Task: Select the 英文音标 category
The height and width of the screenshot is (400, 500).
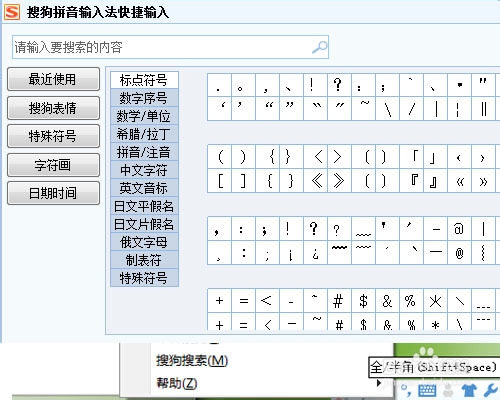Action: (x=144, y=188)
